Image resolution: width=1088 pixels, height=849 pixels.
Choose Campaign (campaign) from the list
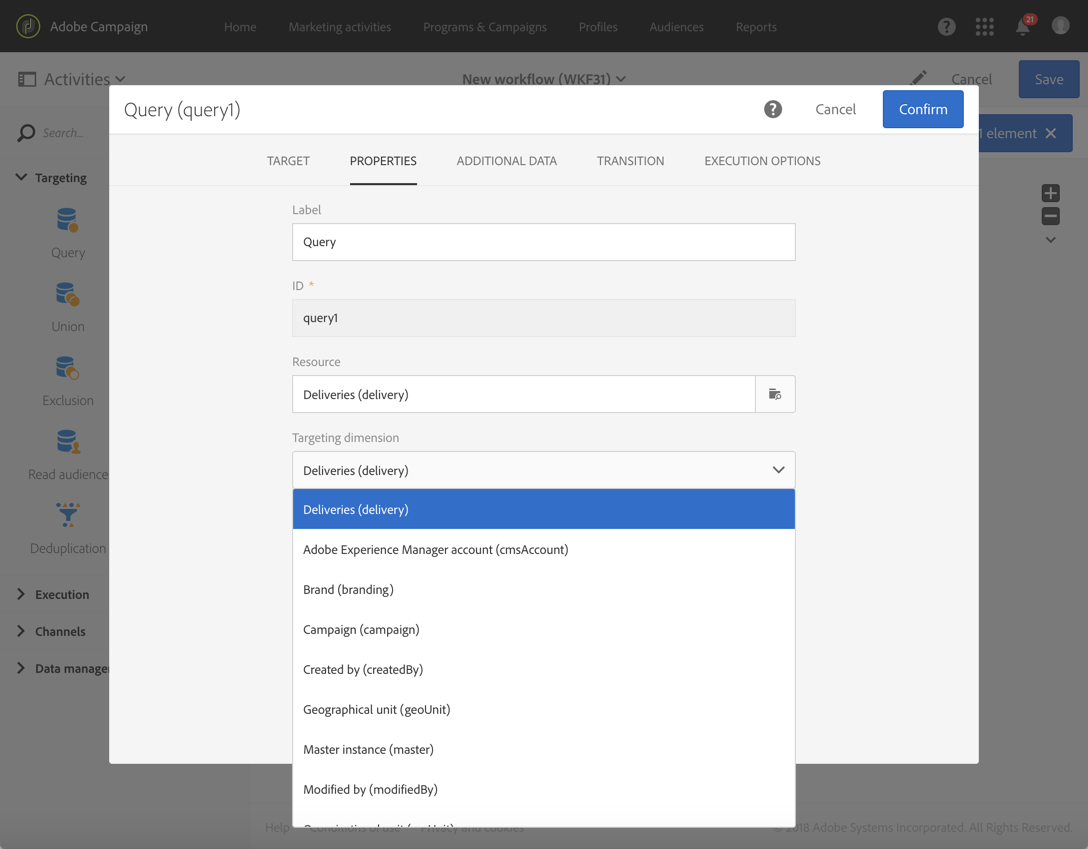(361, 629)
